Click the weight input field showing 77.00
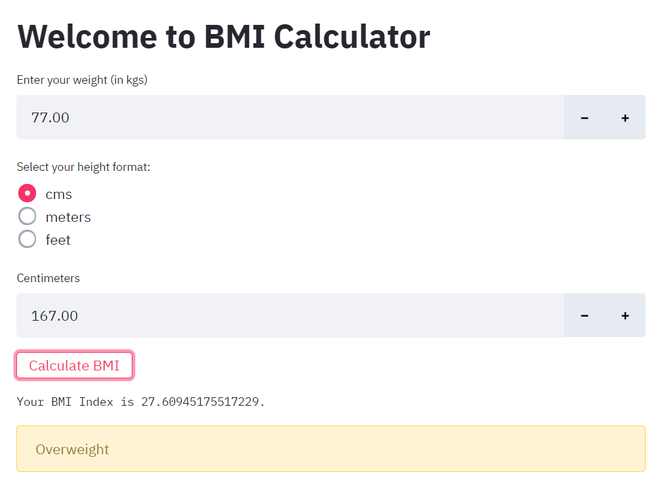 pyautogui.click(x=290, y=118)
